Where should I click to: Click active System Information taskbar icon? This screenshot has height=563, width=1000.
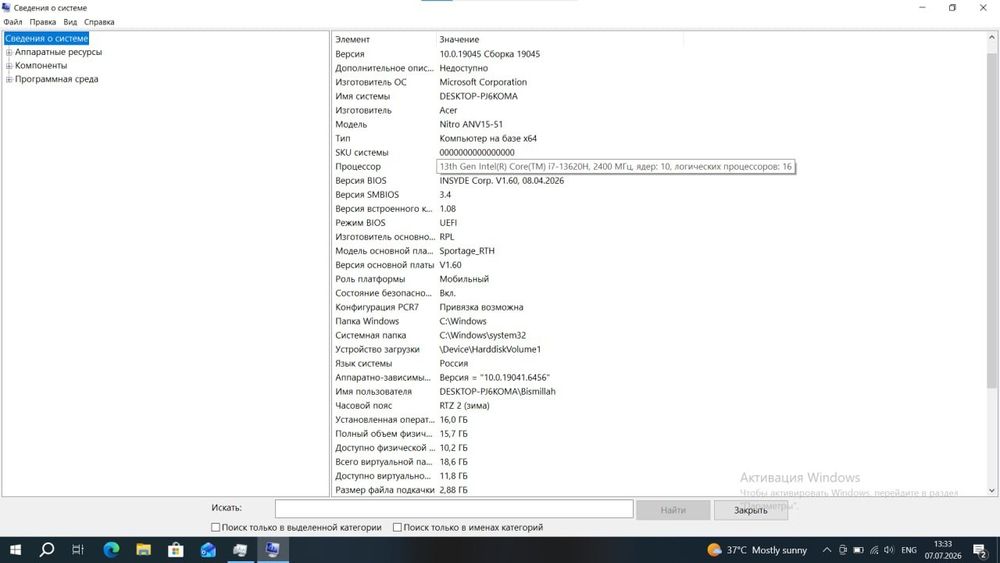tap(272, 550)
